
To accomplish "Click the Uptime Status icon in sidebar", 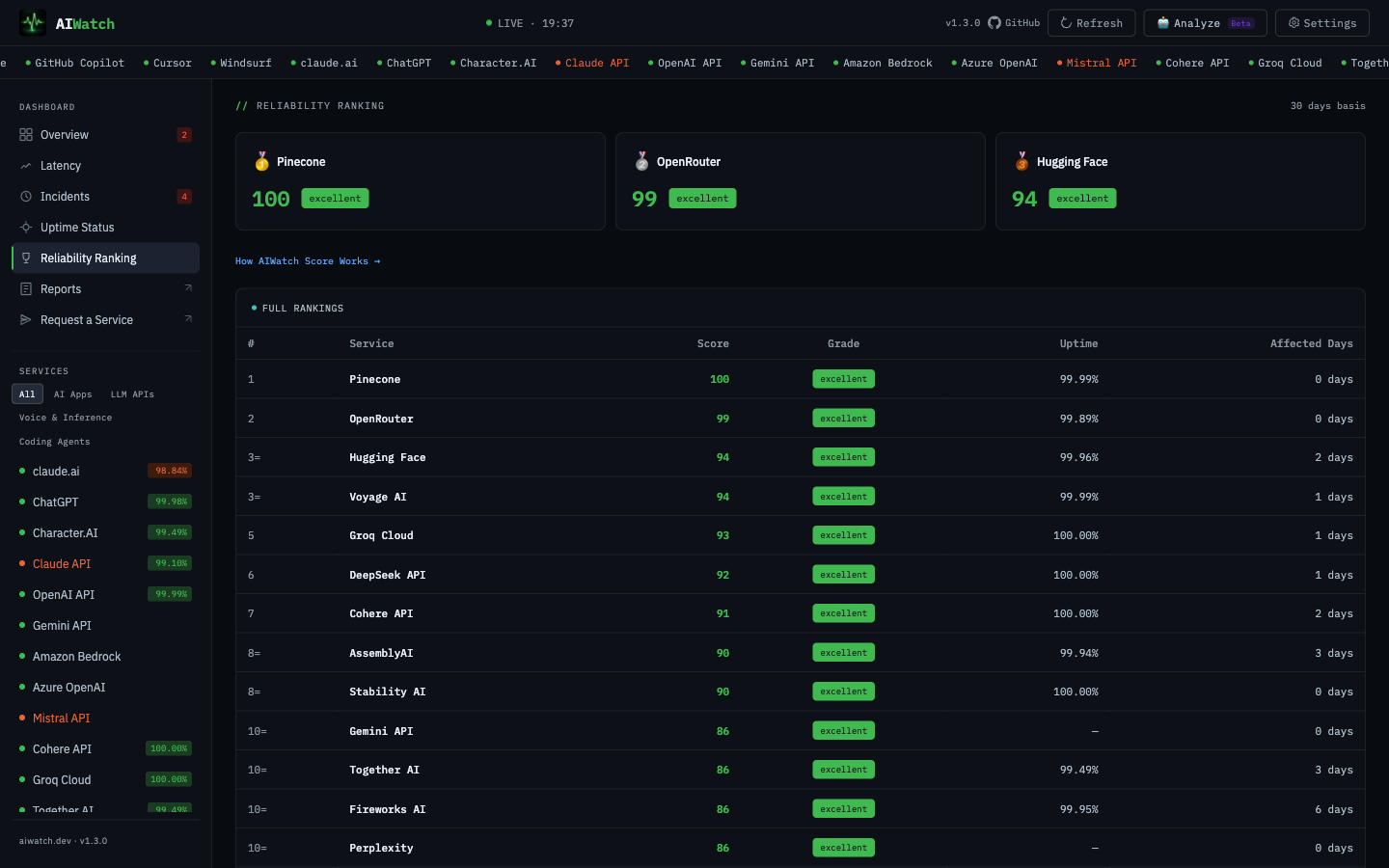I will coord(26,228).
